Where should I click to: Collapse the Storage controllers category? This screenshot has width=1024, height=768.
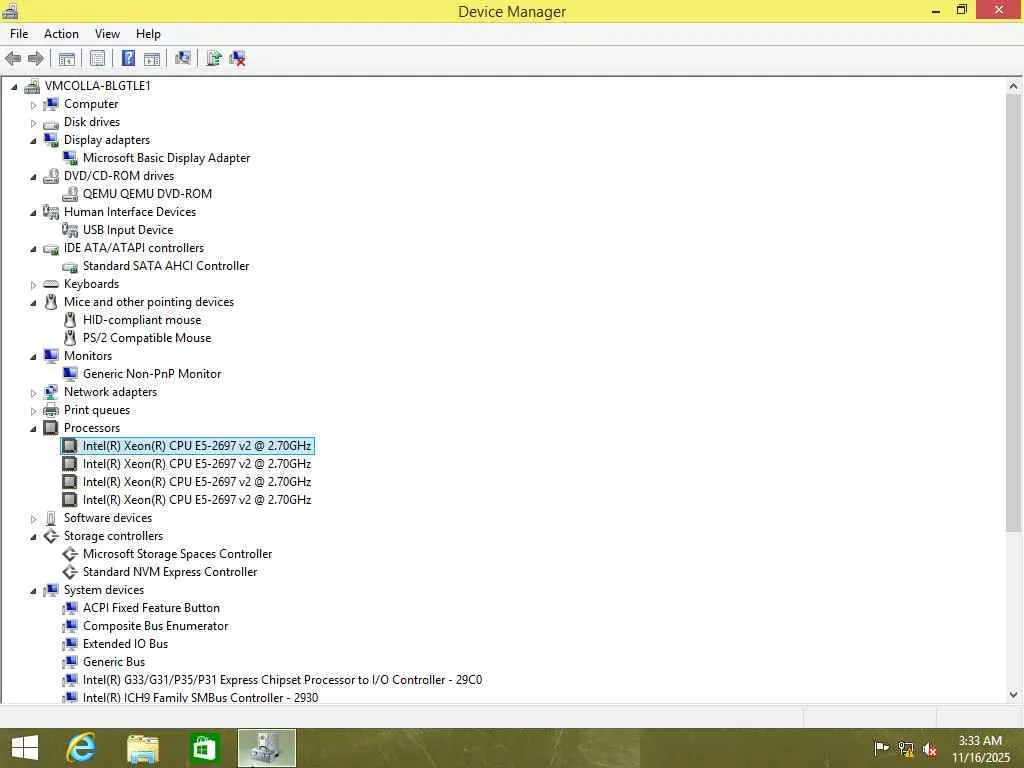click(x=33, y=537)
